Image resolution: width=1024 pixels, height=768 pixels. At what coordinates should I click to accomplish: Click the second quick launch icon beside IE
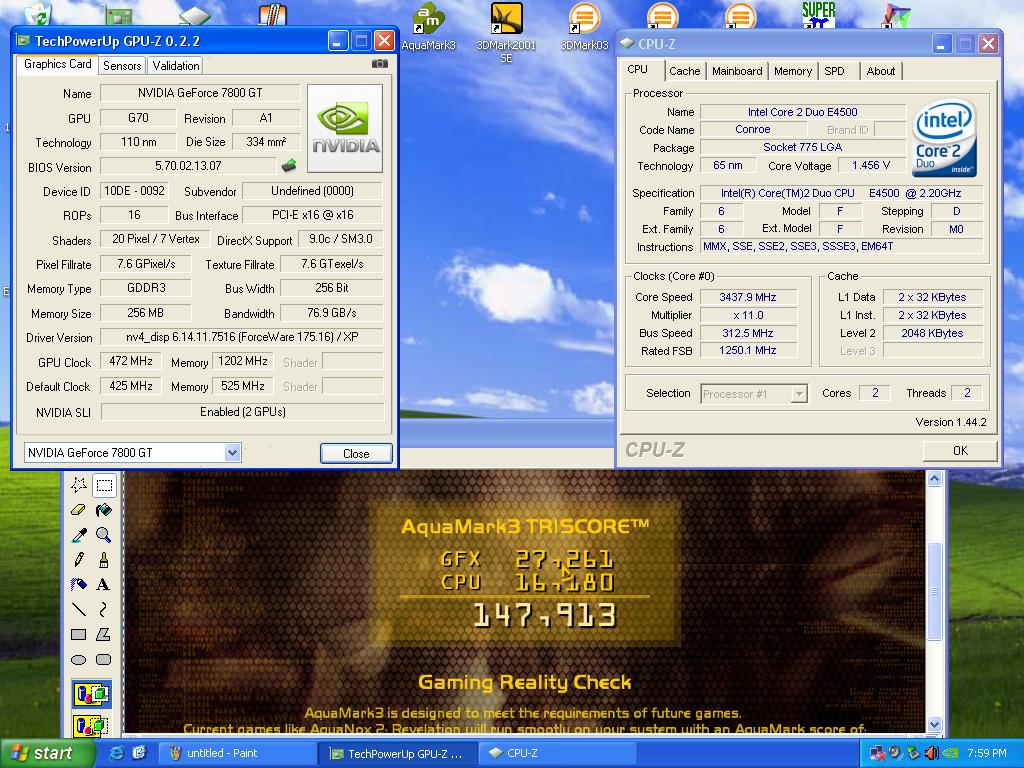139,753
